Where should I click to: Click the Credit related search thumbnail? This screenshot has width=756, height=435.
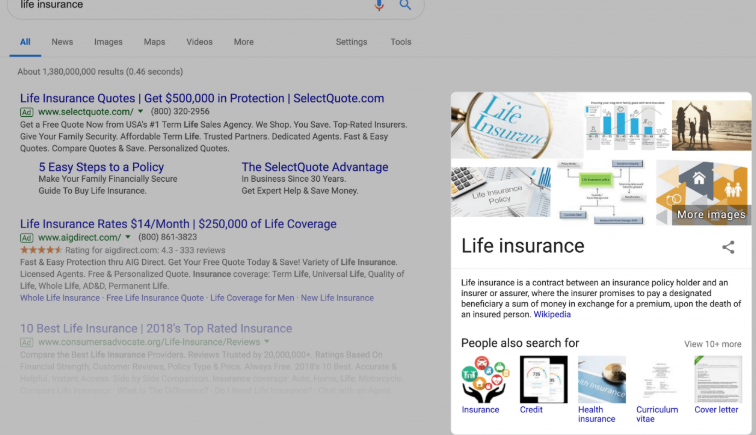pos(543,380)
